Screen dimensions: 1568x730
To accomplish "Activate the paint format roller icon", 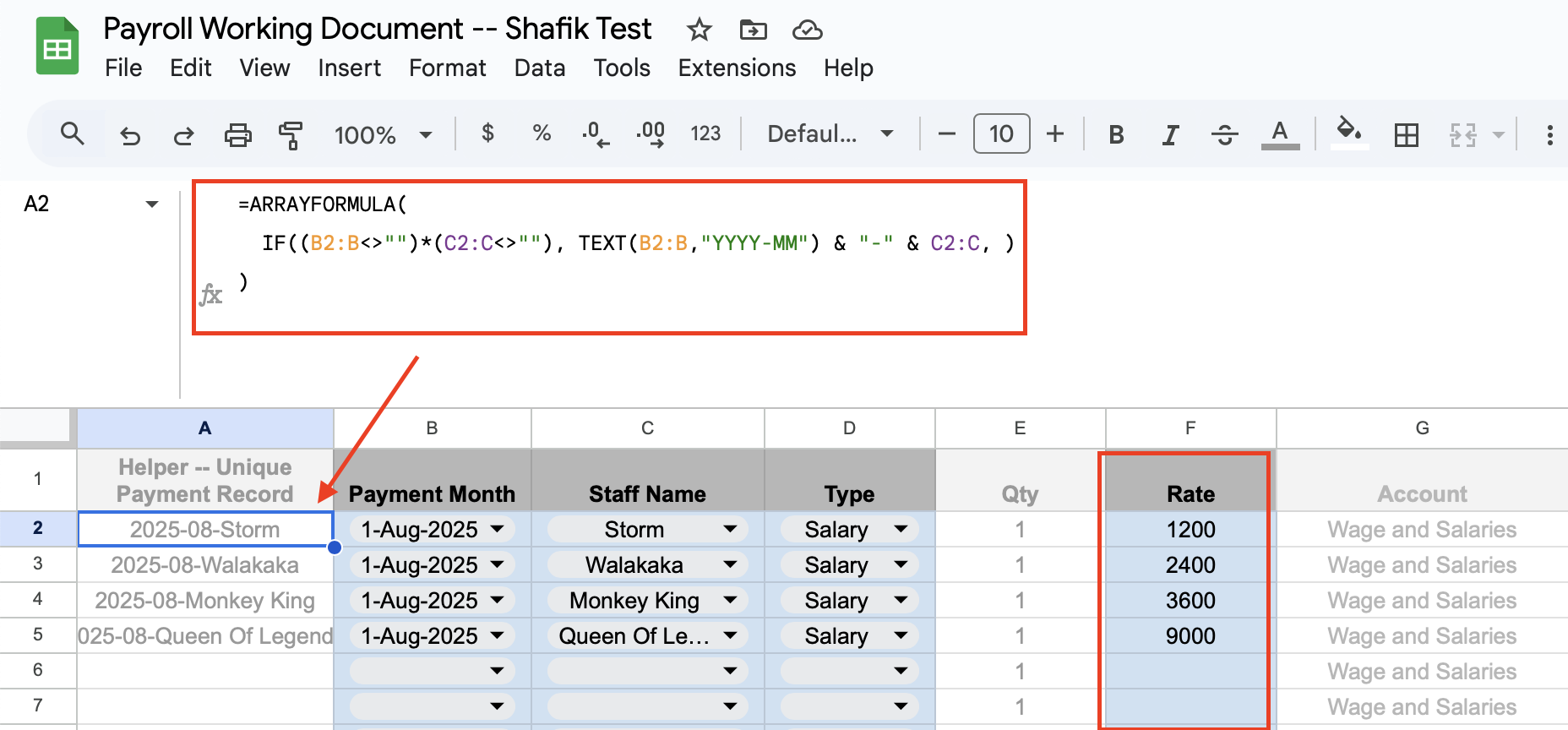I will [x=291, y=134].
